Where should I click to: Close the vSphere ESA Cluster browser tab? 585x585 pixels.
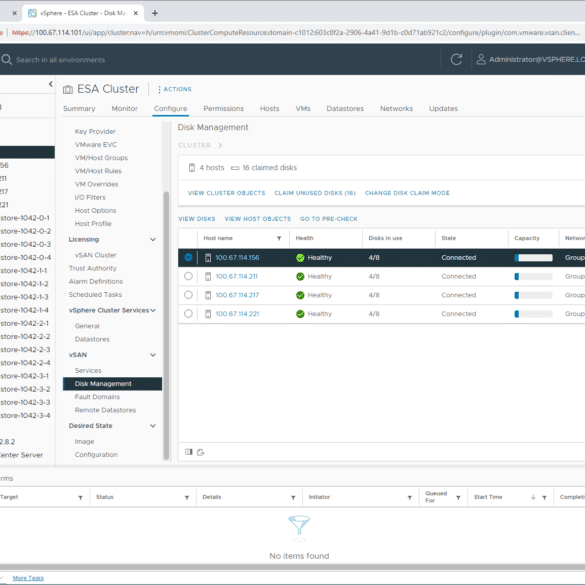click(x=136, y=13)
